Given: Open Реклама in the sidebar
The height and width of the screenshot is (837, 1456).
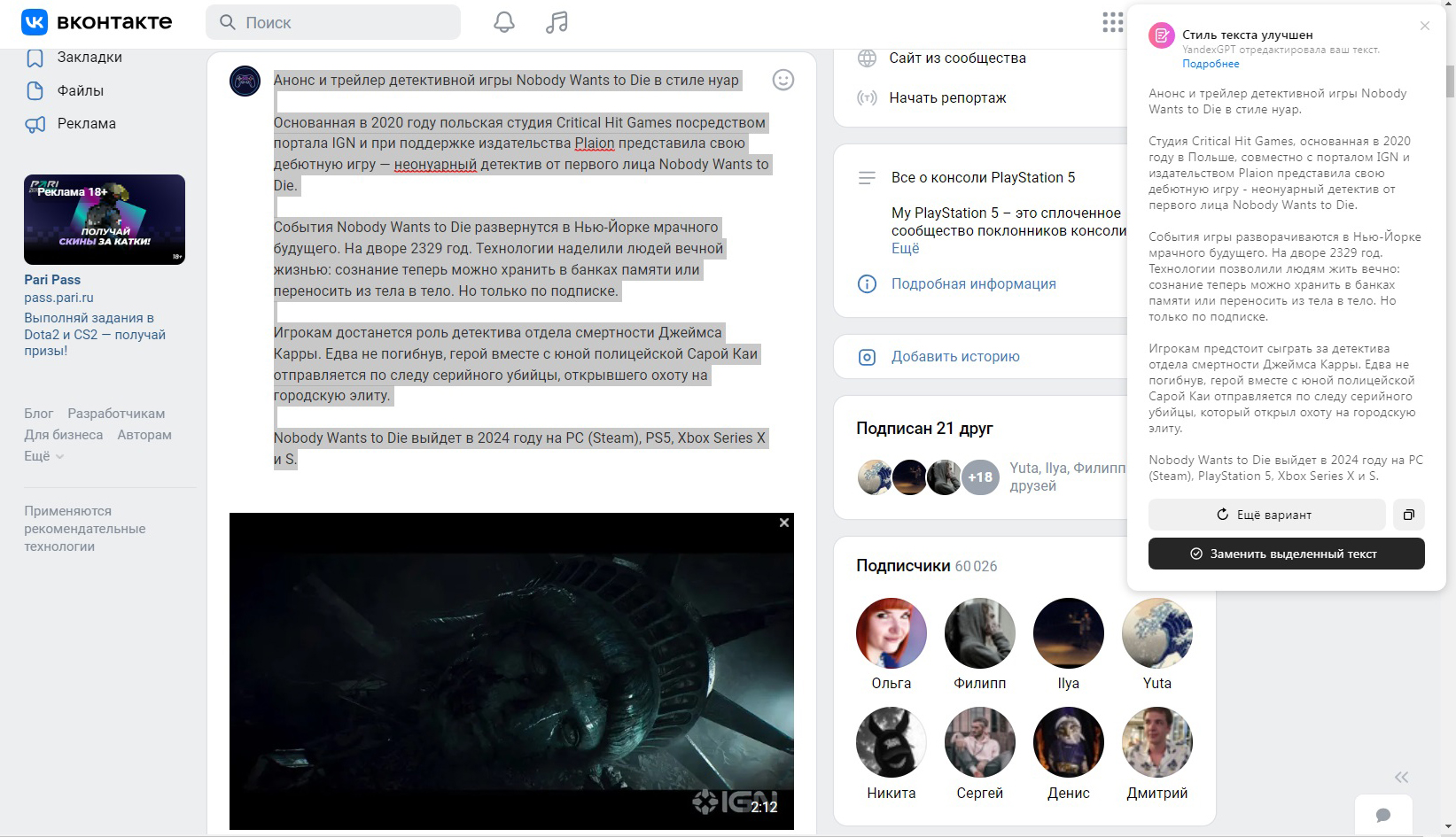Looking at the screenshot, I should pyautogui.click(x=87, y=123).
